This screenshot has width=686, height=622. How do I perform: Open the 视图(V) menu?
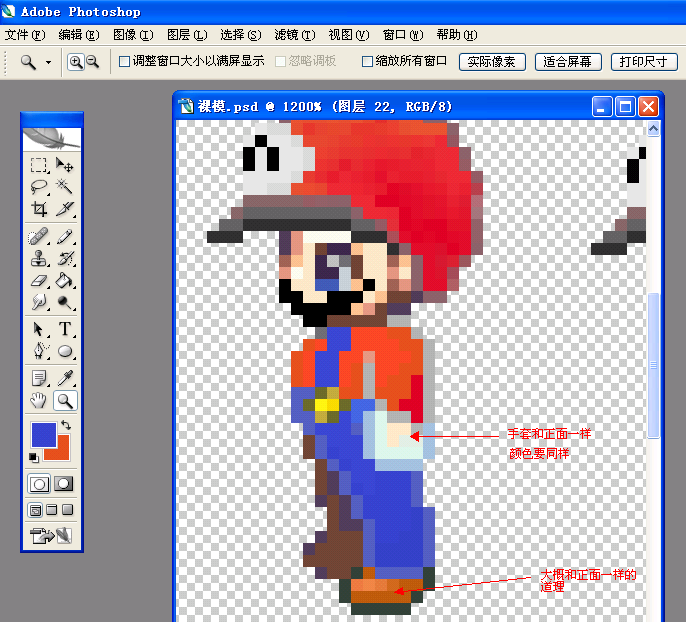pos(349,35)
